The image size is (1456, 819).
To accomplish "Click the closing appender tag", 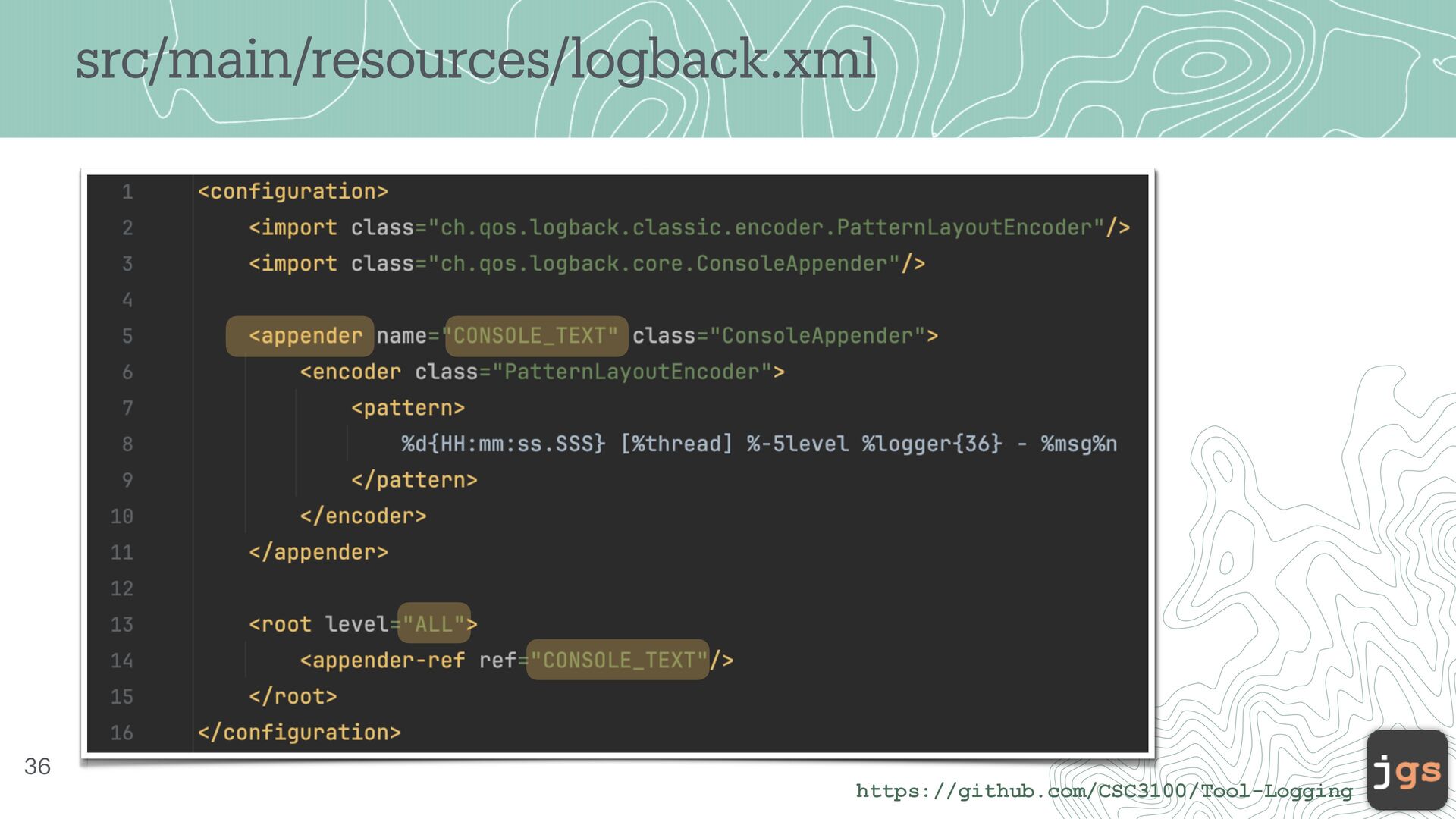I will click(318, 552).
